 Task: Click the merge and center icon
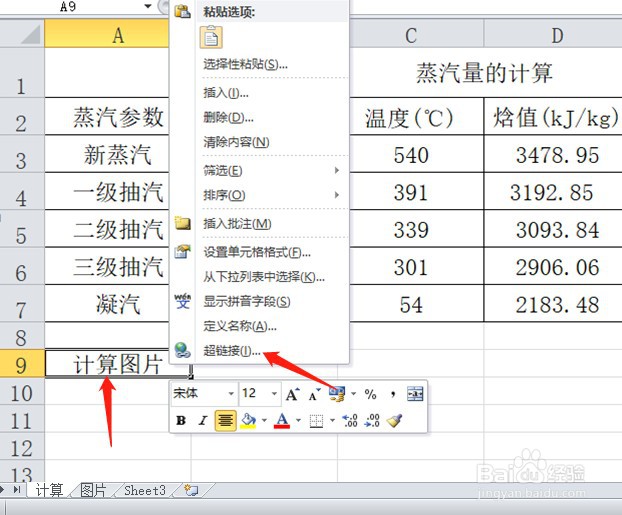[x=415, y=394]
